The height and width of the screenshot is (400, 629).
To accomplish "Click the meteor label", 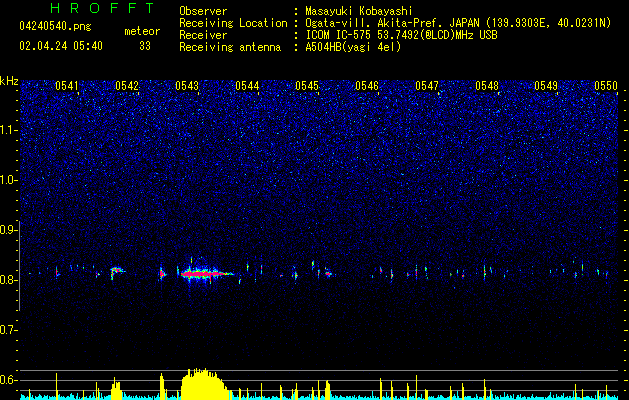I will 142,31.
